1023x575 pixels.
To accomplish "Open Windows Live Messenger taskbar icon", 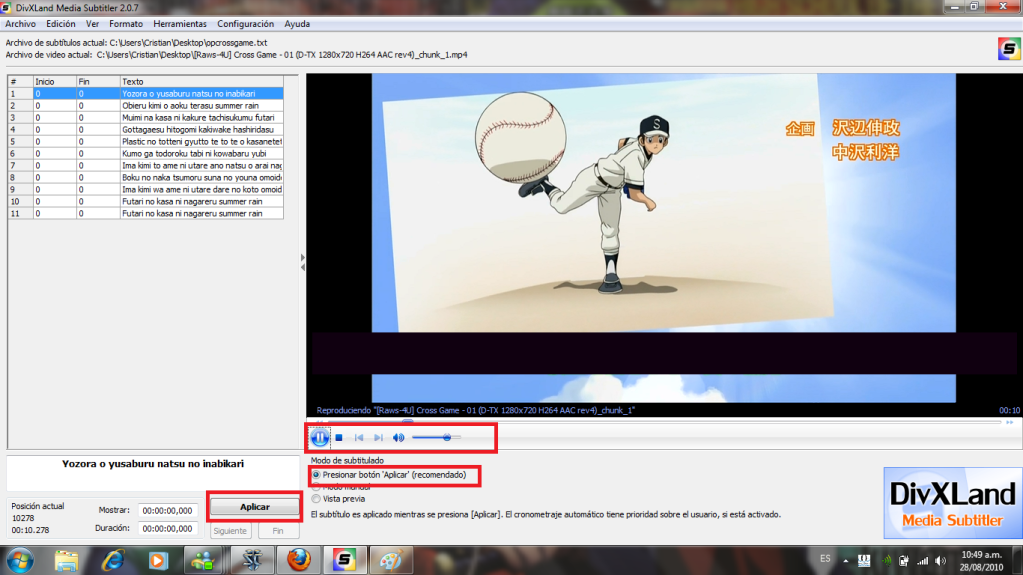I will tap(204, 561).
